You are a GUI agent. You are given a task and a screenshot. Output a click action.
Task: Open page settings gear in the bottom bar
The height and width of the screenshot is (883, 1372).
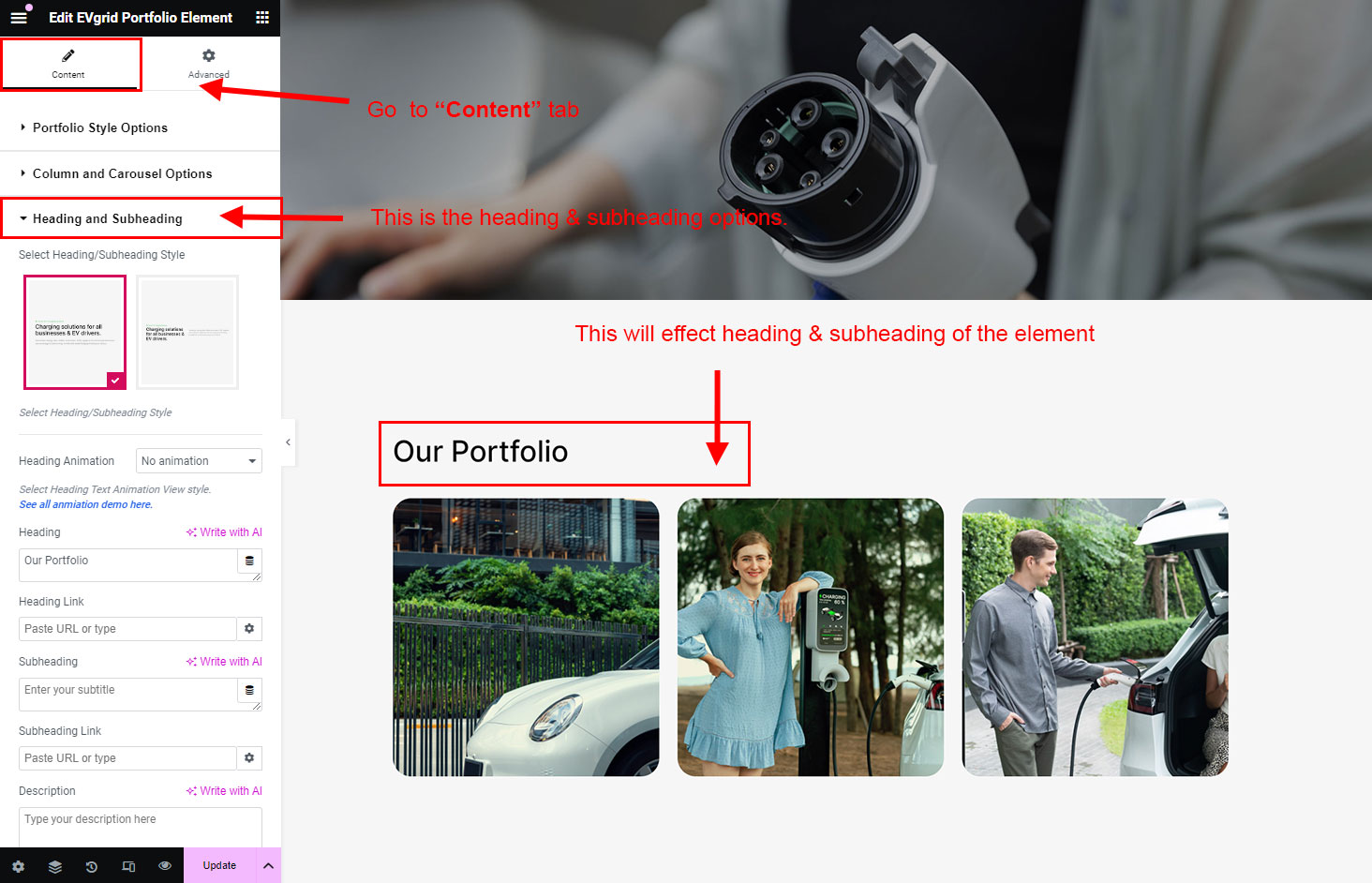(18, 866)
